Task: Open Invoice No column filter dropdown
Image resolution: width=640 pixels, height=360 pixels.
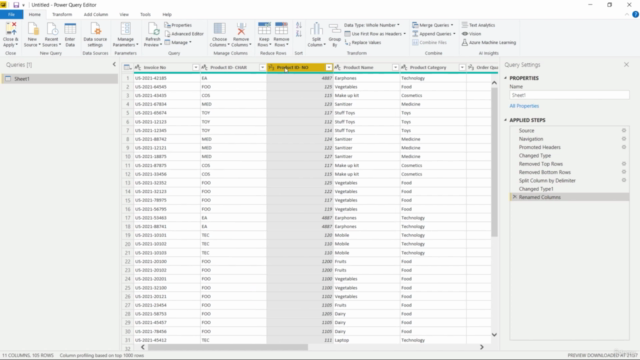Action: pos(196,67)
